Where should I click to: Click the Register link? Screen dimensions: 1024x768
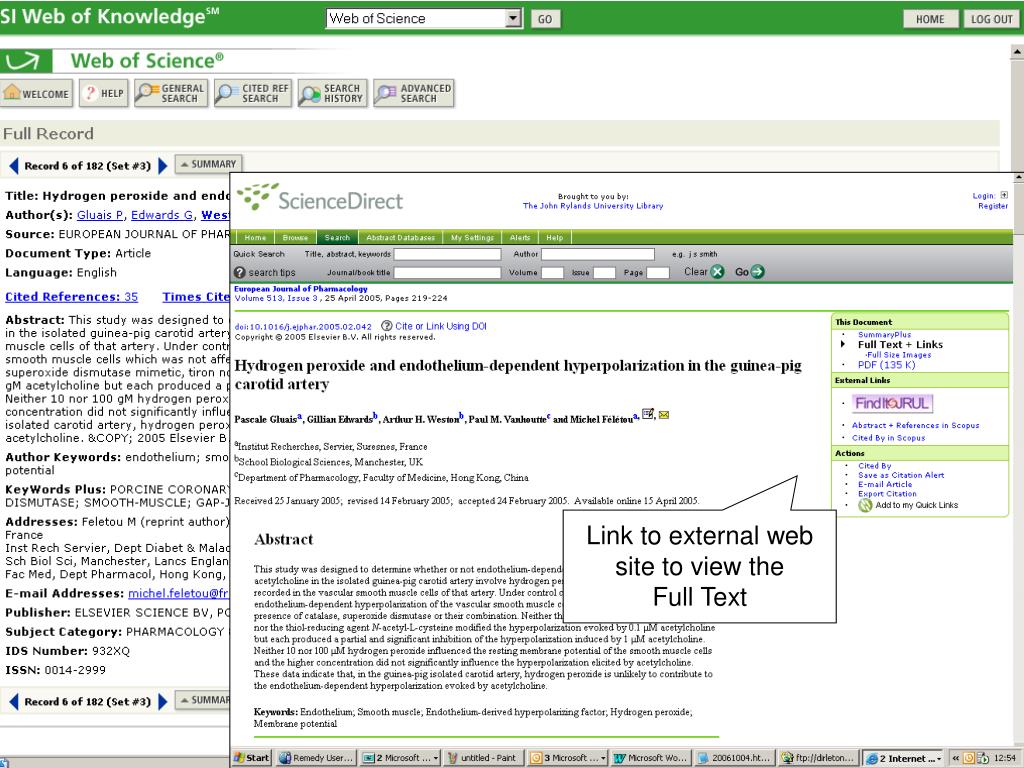coord(993,206)
